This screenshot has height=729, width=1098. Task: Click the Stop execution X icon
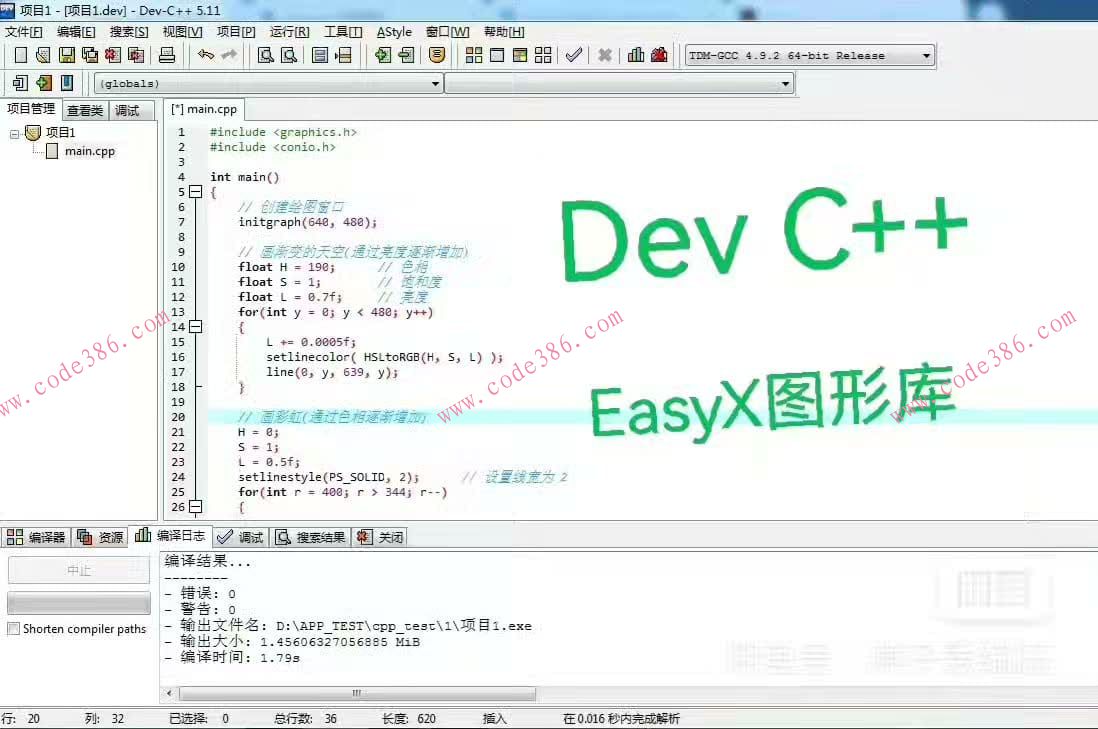[x=605, y=55]
